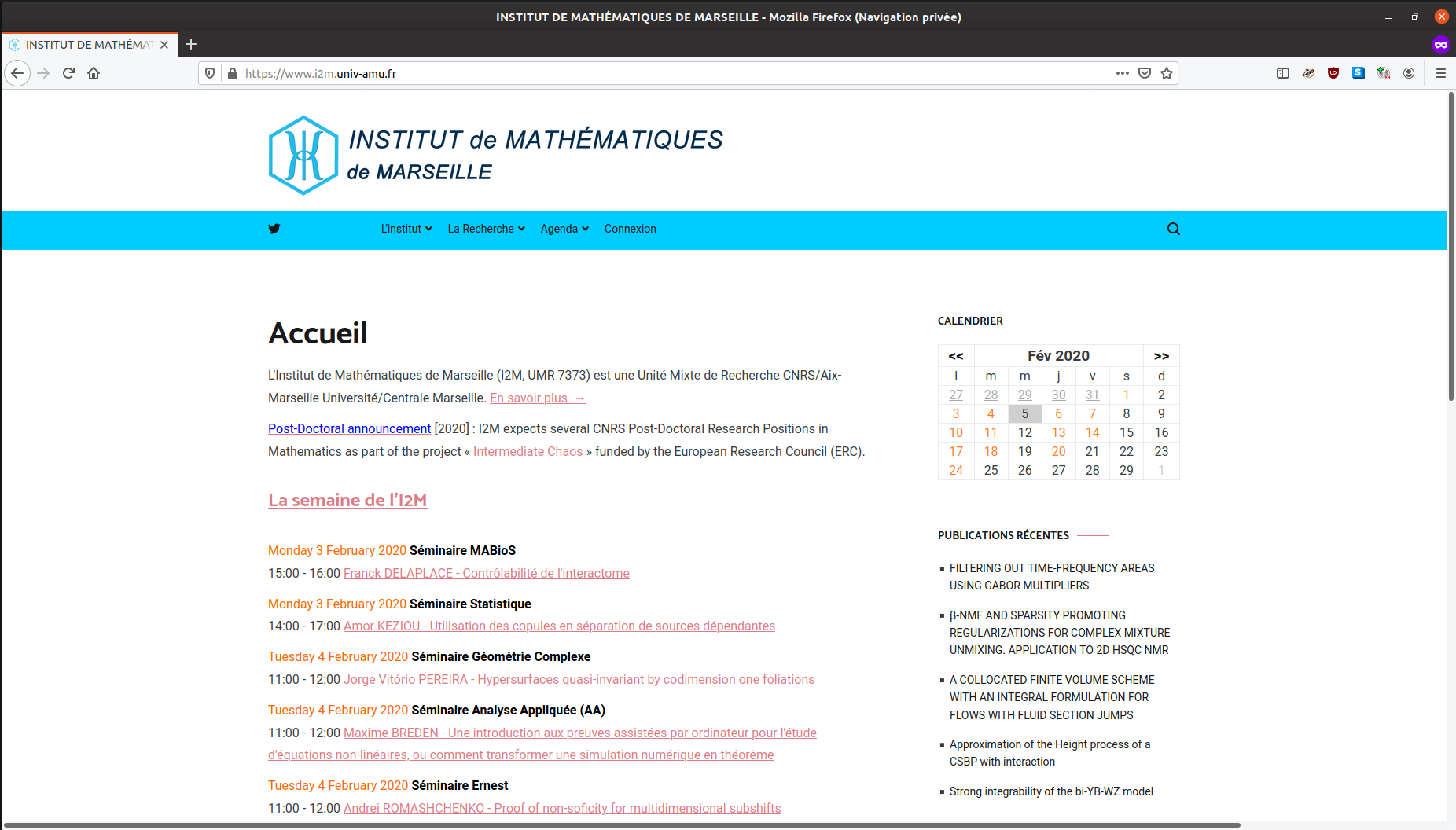1456x830 pixels.
Task: Click the address bar URL field
Action: (x=676, y=73)
